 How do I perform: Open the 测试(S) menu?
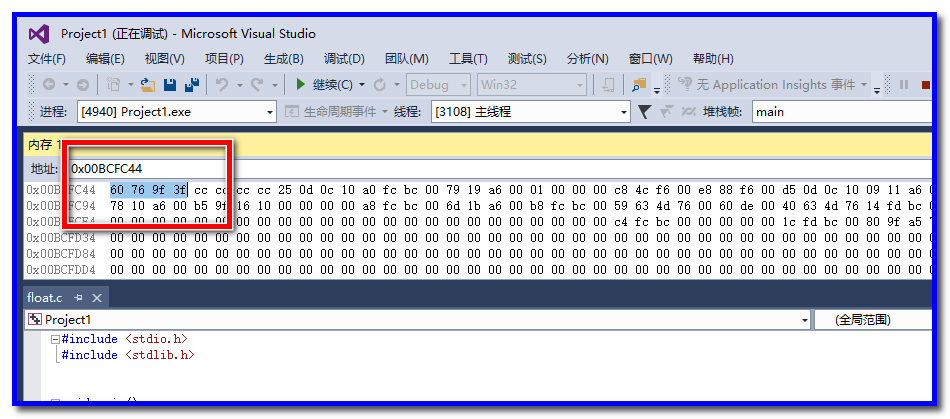click(x=527, y=59)
